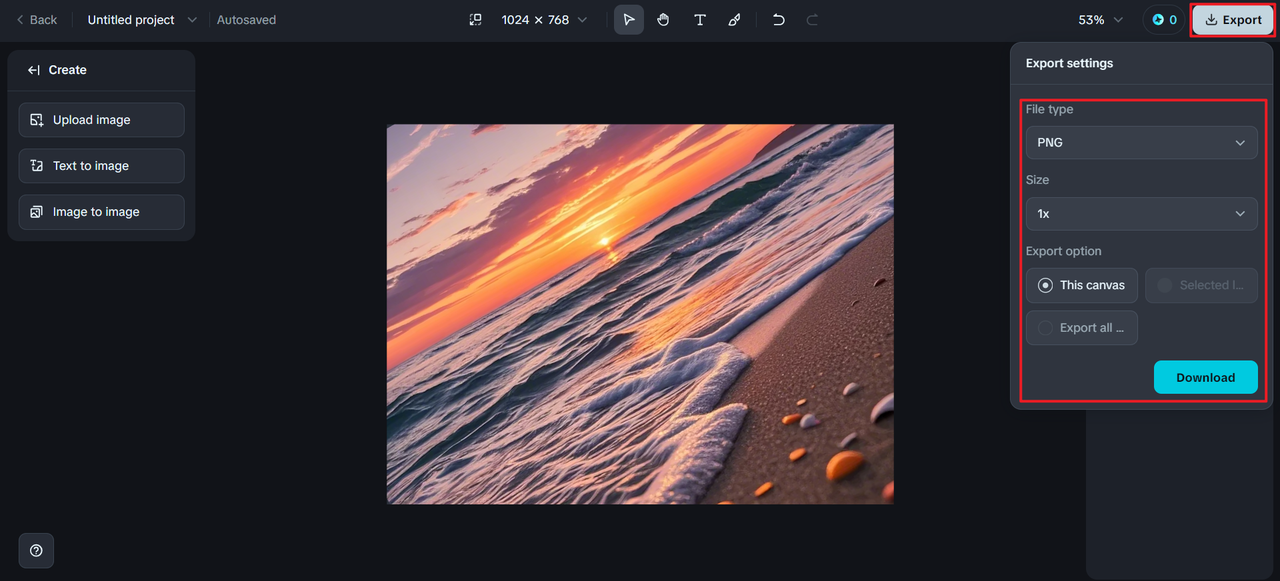Click Upload image
1280x581 pixels.
pos(101,120)
